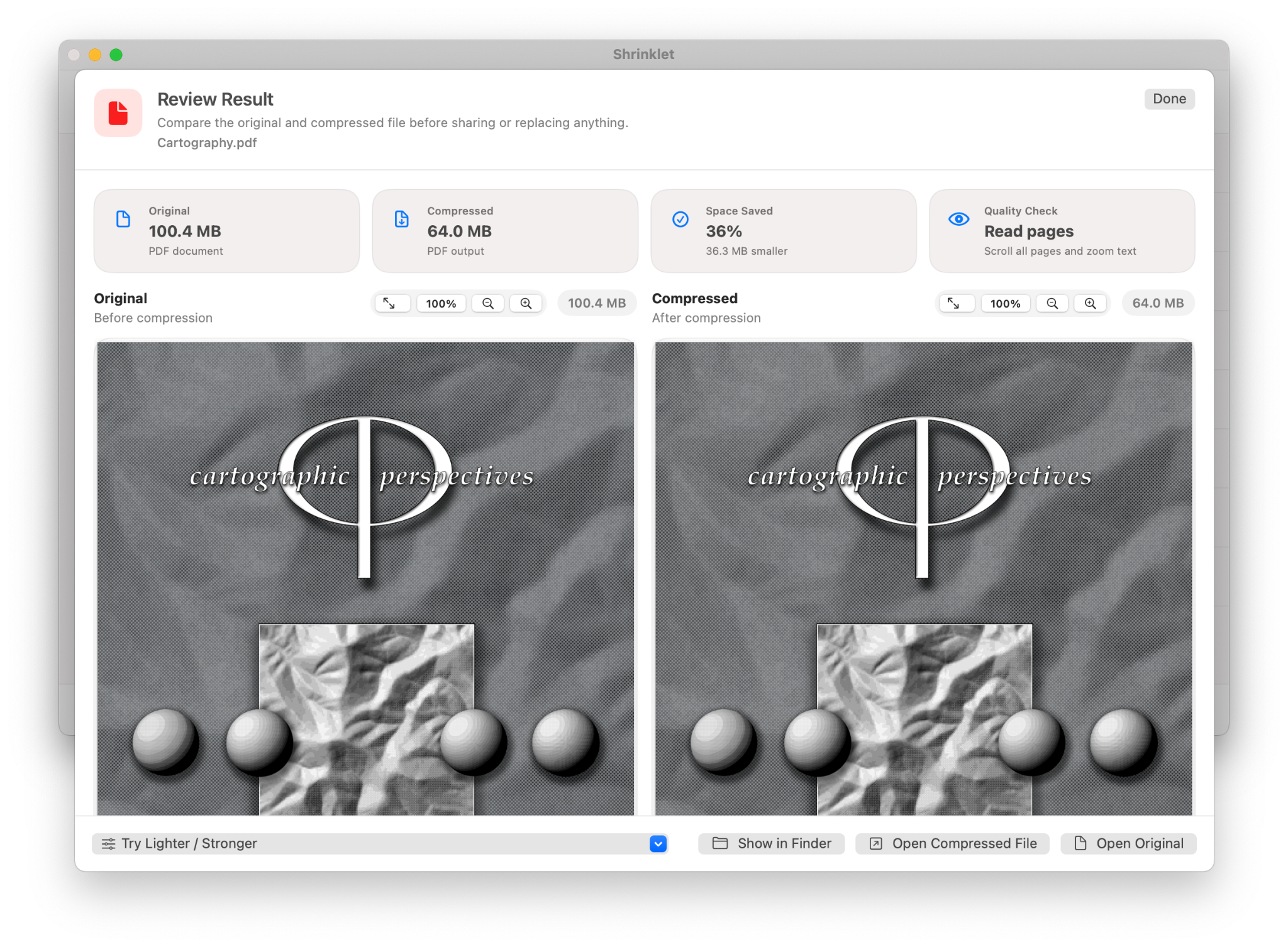The width and height of the screenshot is (1288, 949).
Task: Click the Review Result heading
Action: click(x=215, y=99)
